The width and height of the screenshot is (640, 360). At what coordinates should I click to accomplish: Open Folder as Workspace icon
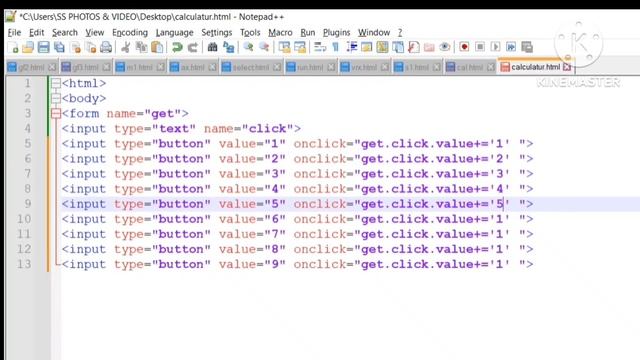(429, 47)
